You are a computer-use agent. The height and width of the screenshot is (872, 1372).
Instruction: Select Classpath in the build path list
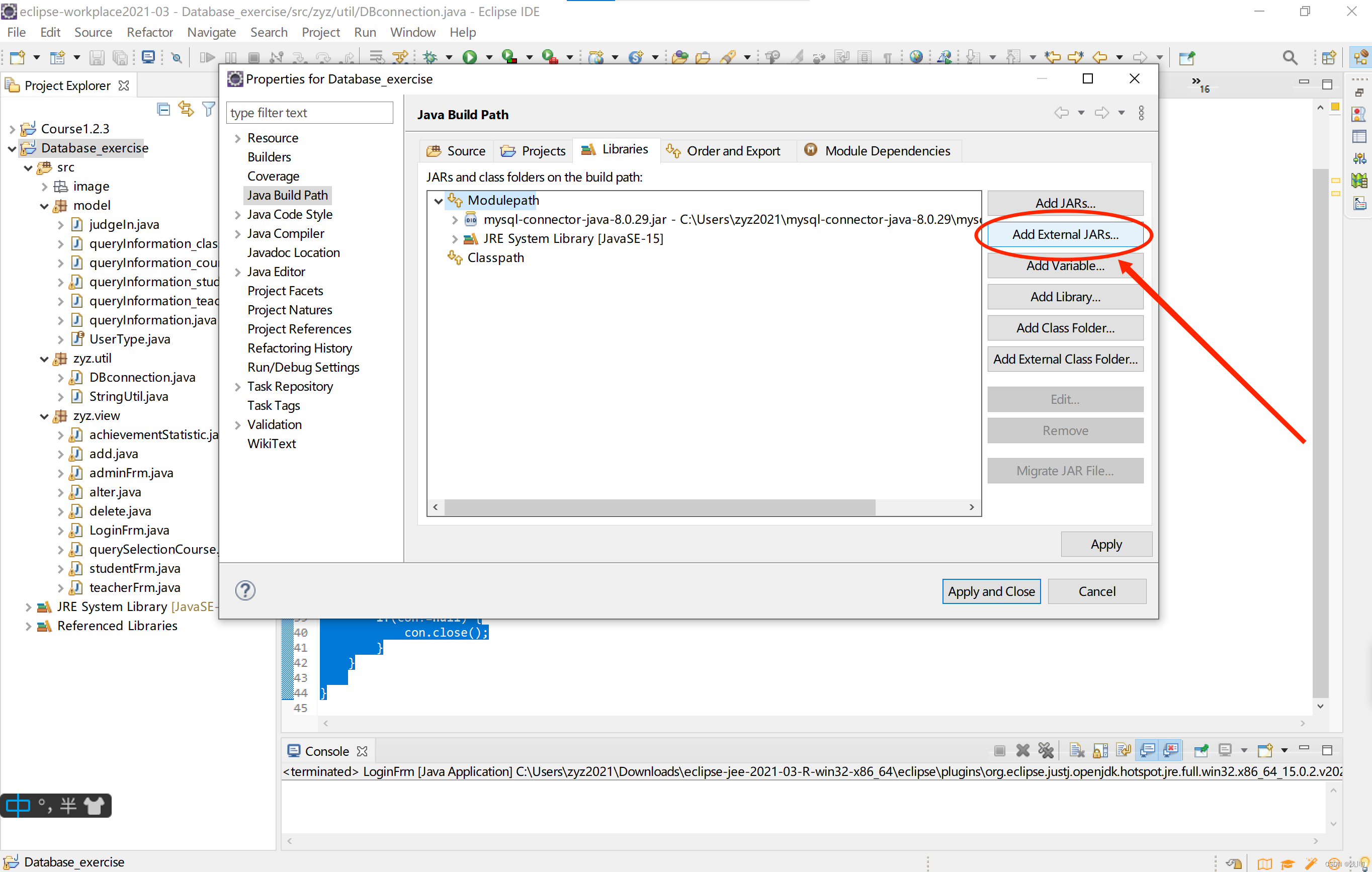[x=495, y=257]
